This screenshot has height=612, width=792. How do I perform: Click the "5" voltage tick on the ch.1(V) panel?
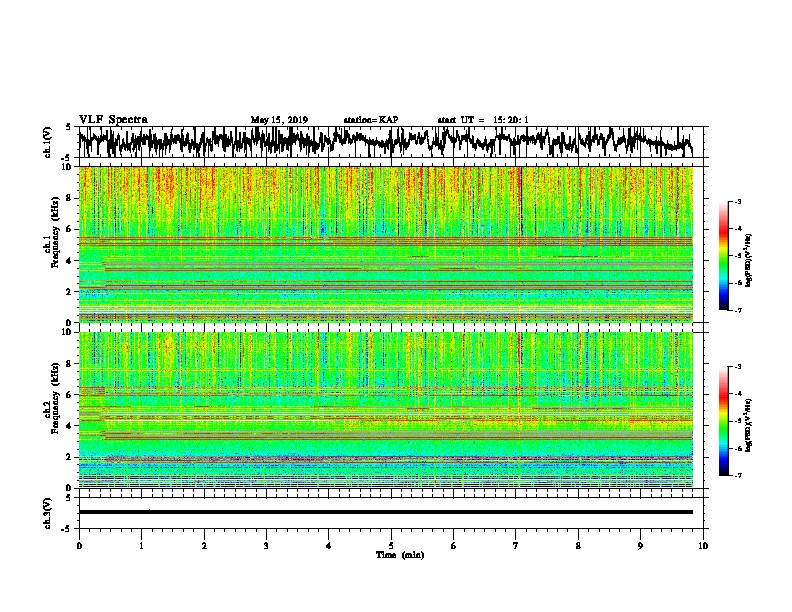click(x=69, y=127)
